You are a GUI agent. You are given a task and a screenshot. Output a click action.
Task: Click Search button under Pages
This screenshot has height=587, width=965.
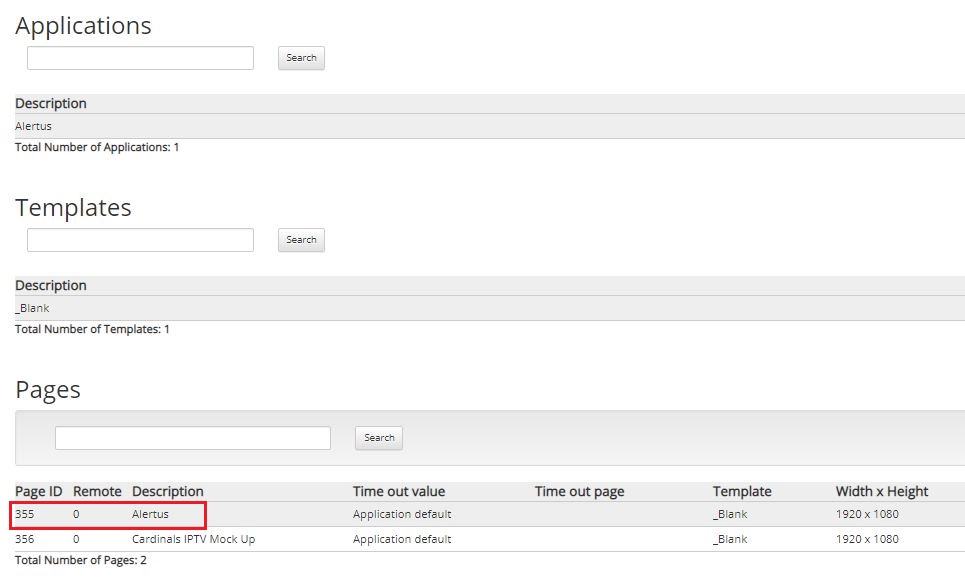click(379, 438)
